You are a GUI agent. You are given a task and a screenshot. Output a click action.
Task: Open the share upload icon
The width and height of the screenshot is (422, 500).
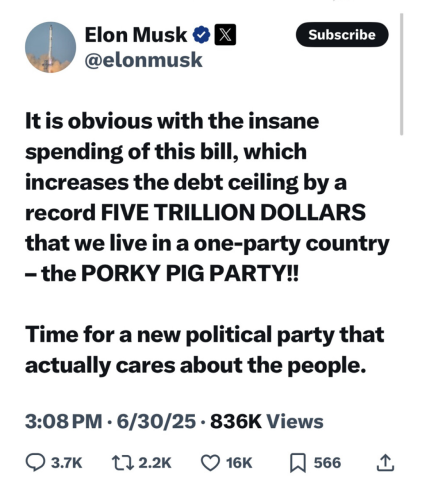click(x=385, y=463)
